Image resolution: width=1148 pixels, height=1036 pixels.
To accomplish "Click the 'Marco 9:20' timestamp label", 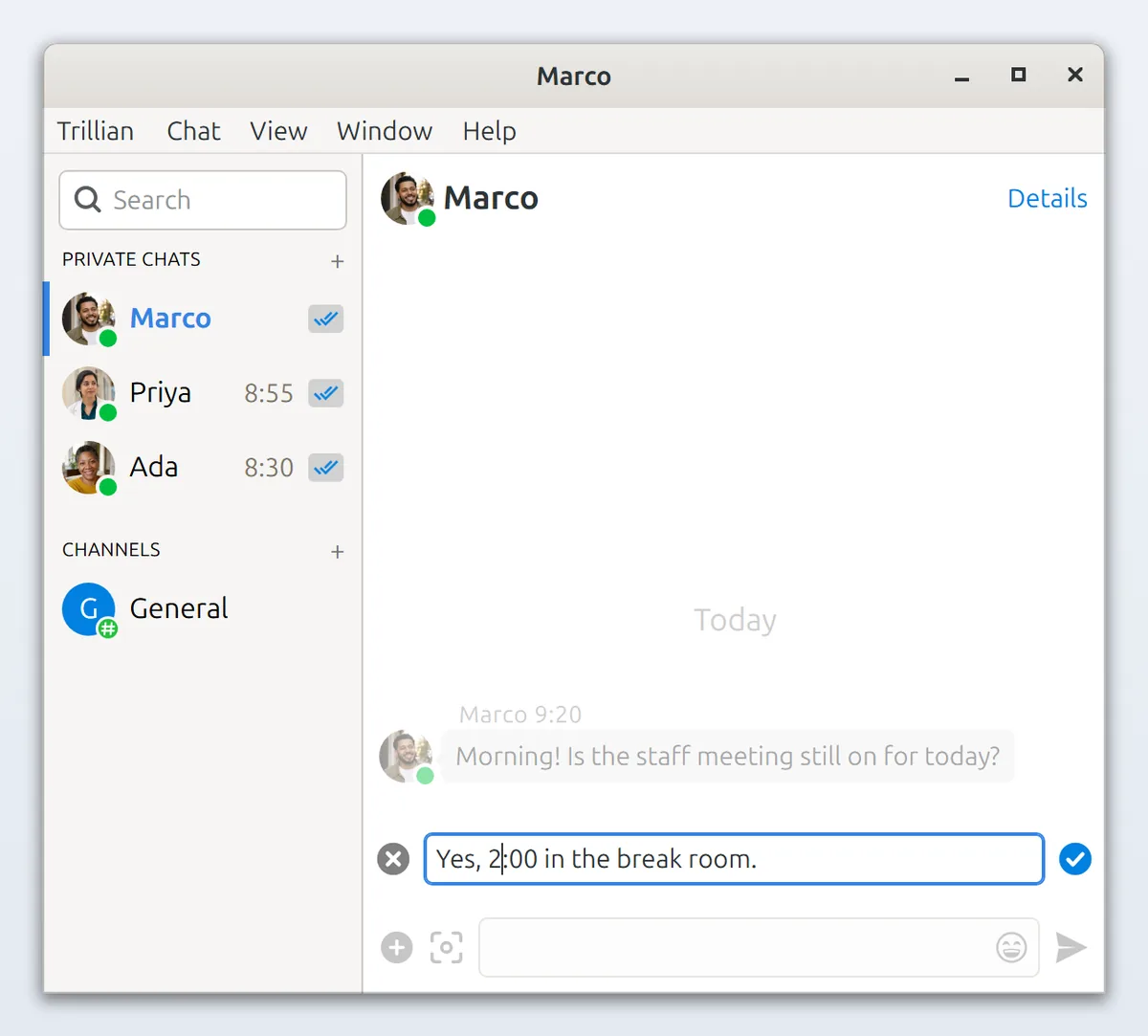I will click(x=520, y=715).
